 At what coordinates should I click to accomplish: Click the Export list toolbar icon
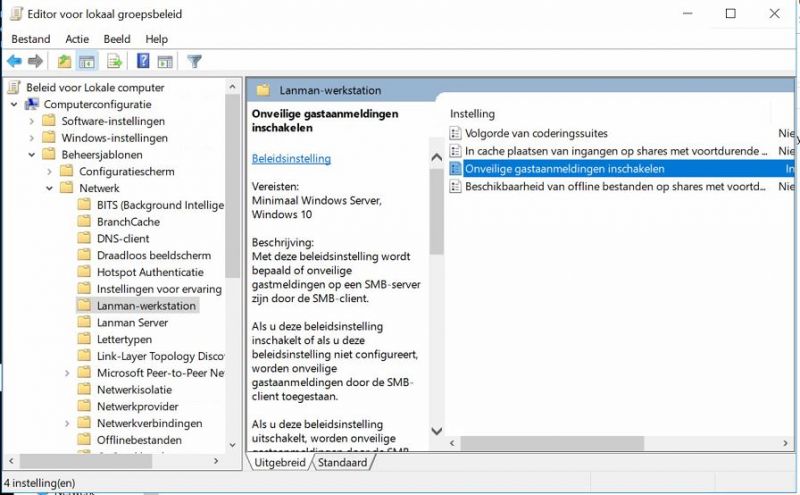[x=114, y=62]
